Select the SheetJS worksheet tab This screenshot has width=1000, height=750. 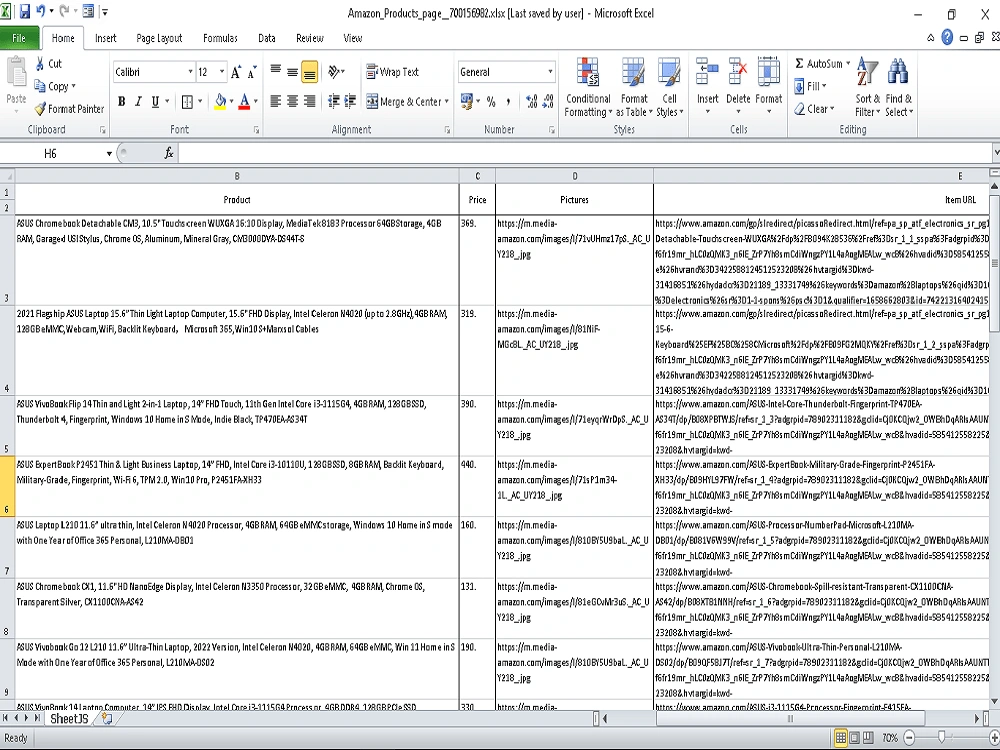(x=69, y=719)
